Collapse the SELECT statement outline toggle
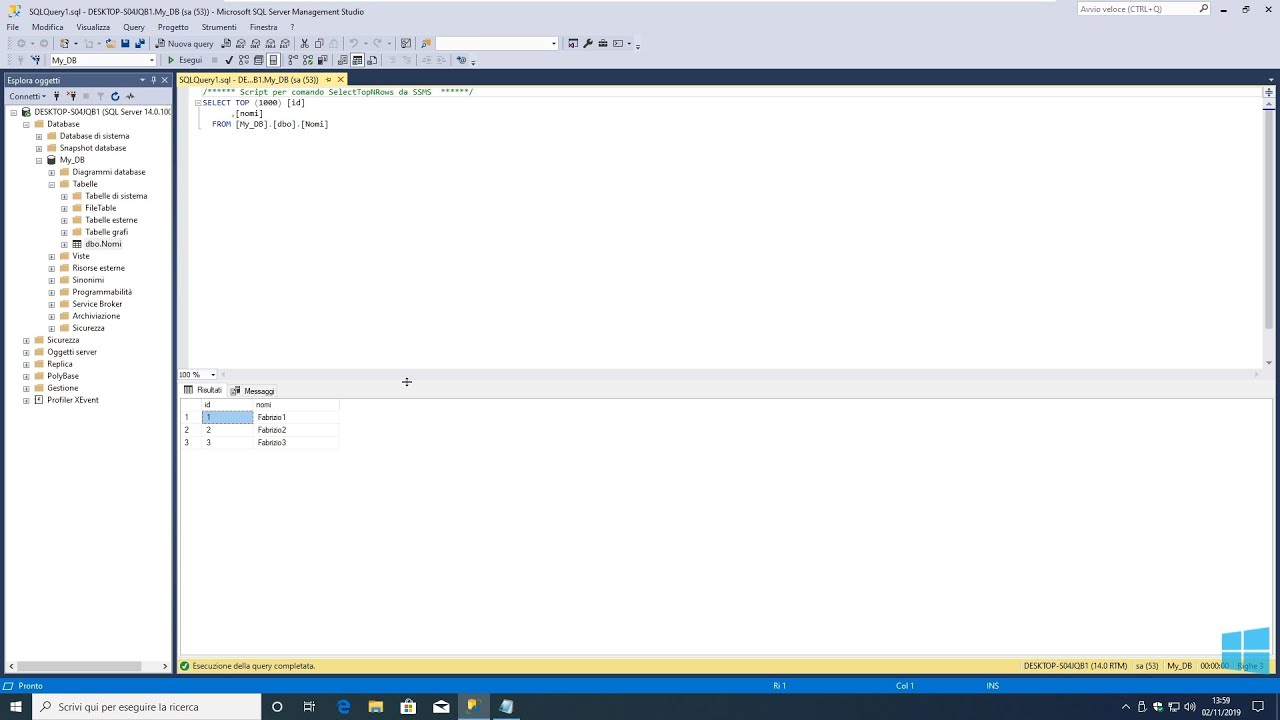 [x=198, y=103]
